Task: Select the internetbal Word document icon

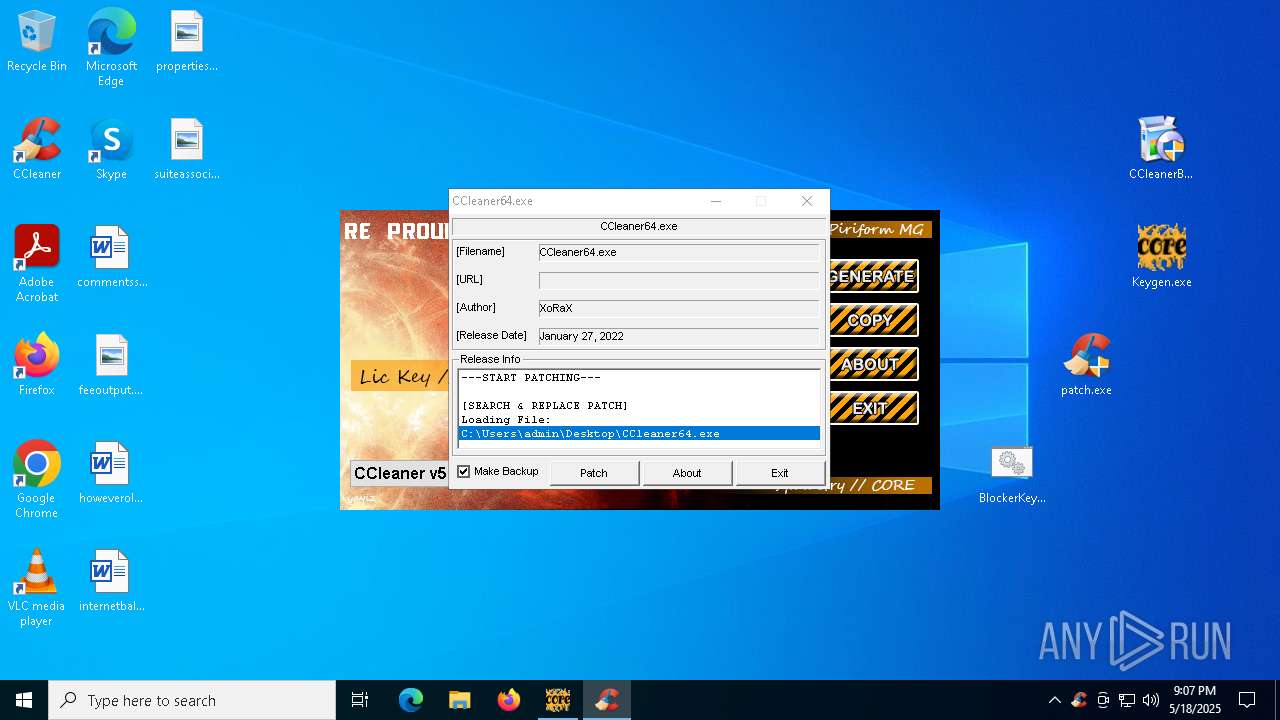Action: point(111,582)
